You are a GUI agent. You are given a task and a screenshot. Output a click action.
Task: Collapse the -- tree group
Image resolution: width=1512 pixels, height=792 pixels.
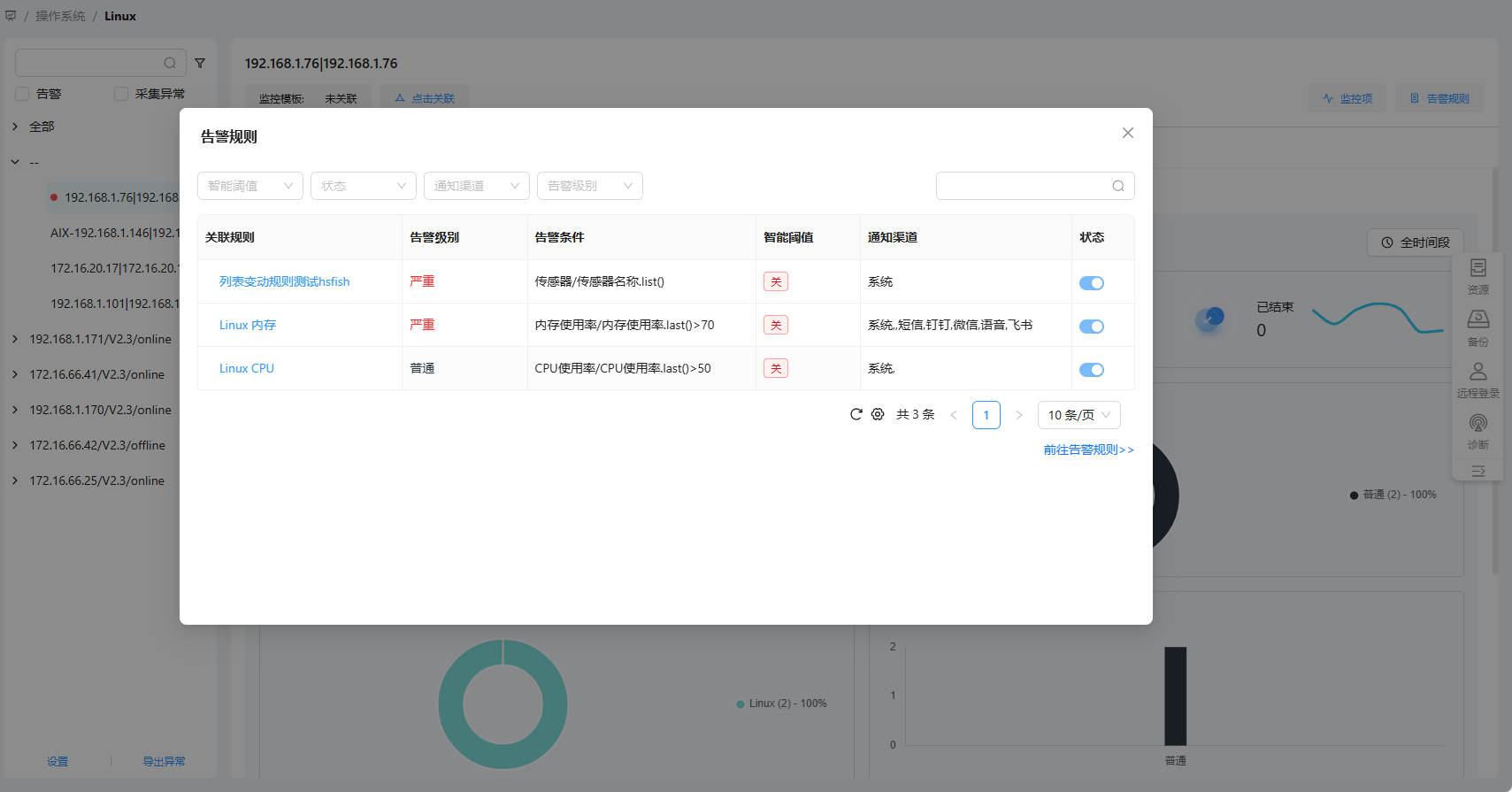[15, 162]
